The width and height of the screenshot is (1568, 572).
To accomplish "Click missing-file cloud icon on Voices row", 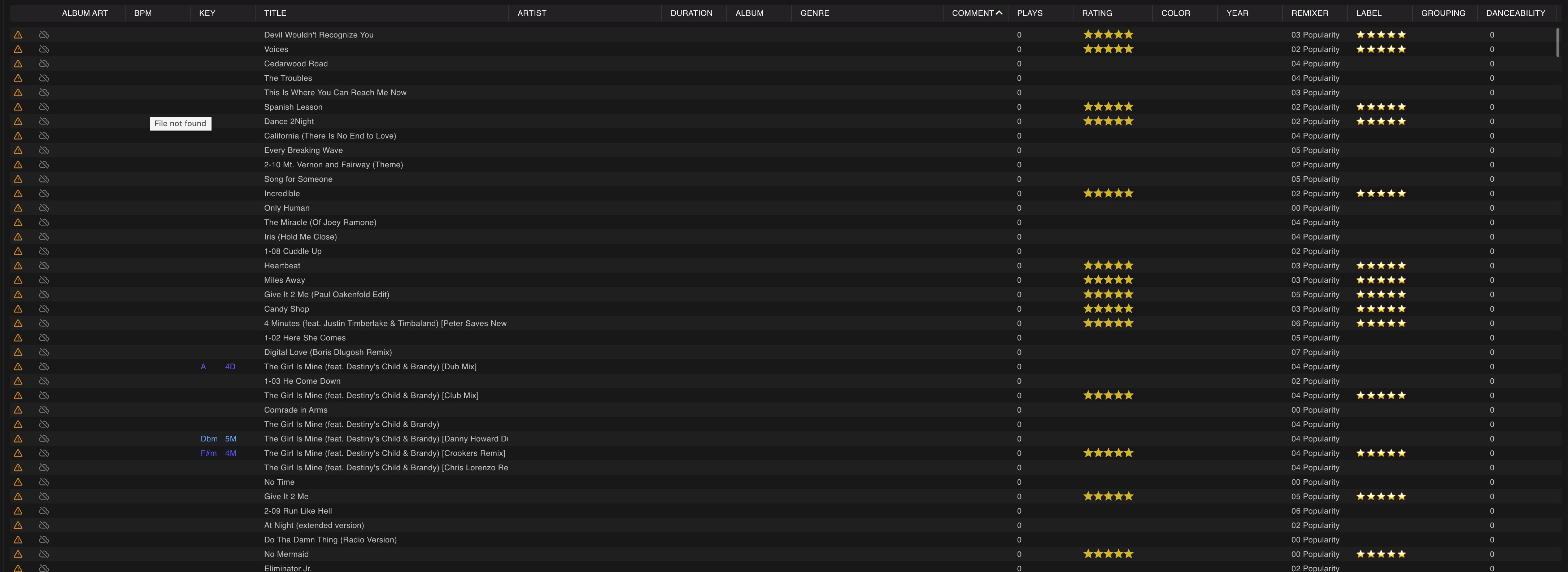I will point(44,49).
